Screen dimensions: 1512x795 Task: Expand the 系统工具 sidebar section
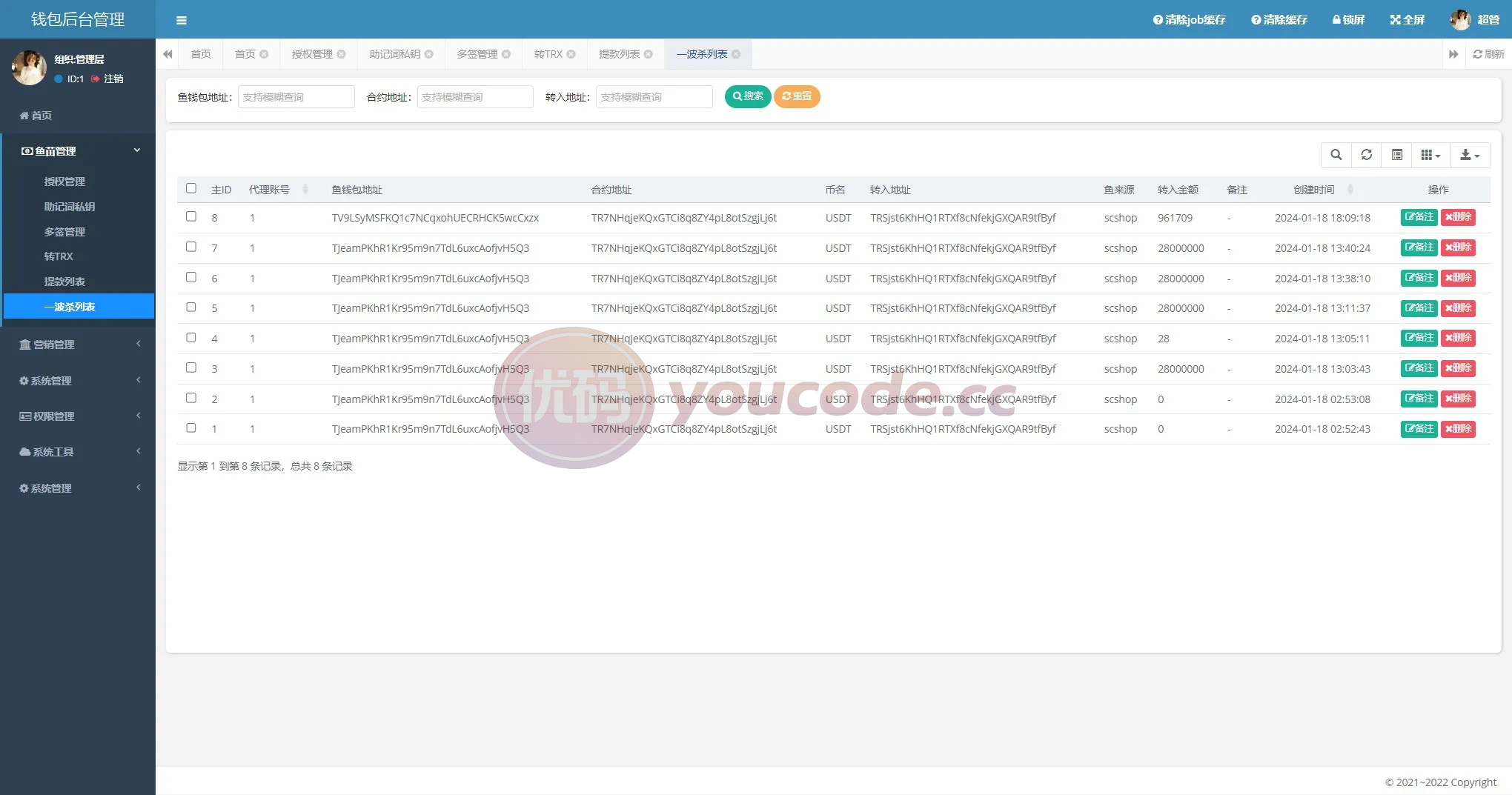pyautogui.click(x=79, y=452)
